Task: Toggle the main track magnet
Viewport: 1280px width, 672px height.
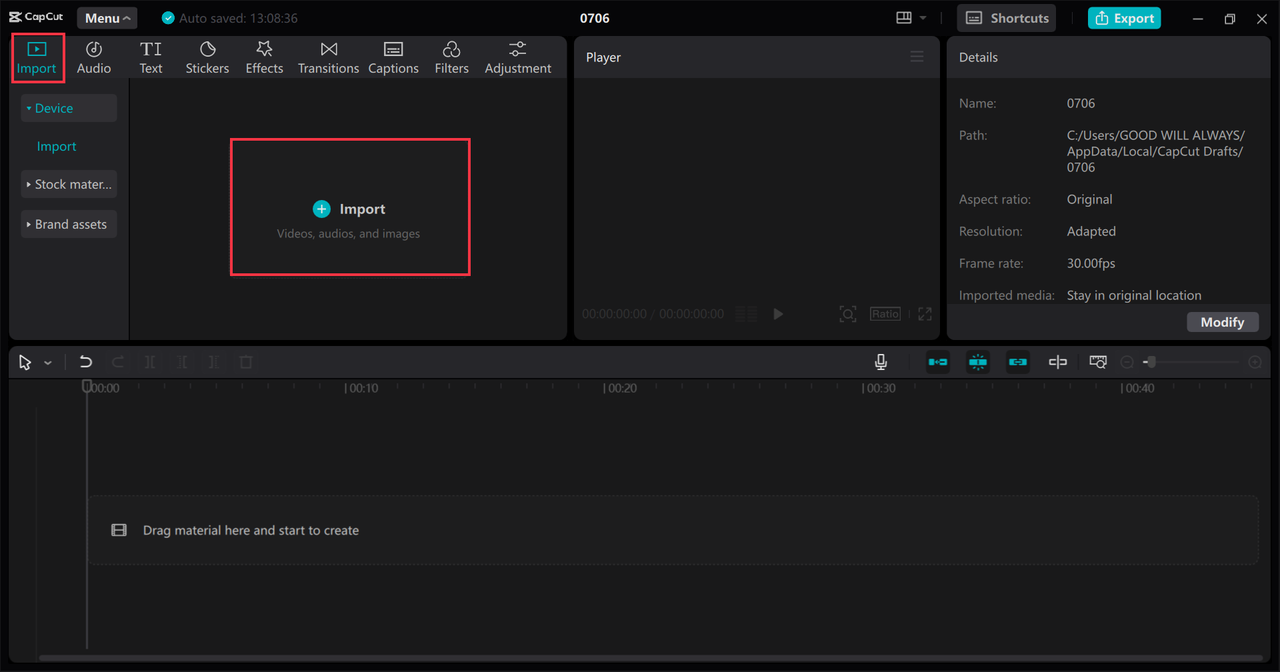Action: click(x=938, y=362)
